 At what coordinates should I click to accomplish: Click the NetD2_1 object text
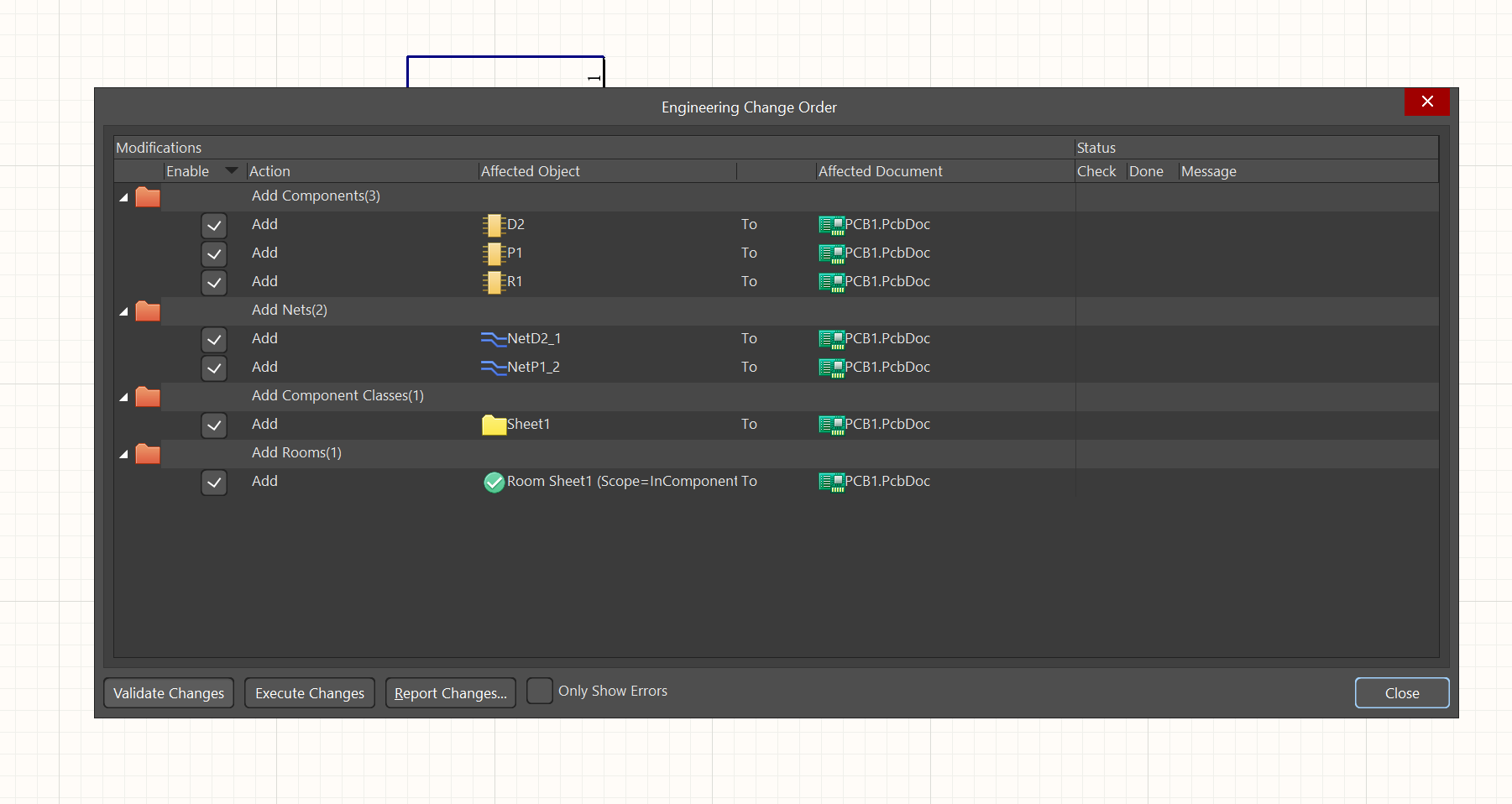(x=534, y=338)
